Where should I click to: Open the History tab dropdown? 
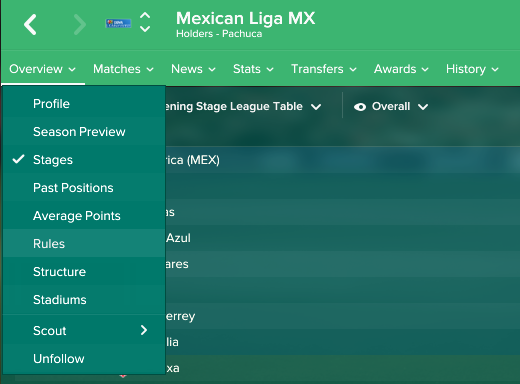(472, 69)
